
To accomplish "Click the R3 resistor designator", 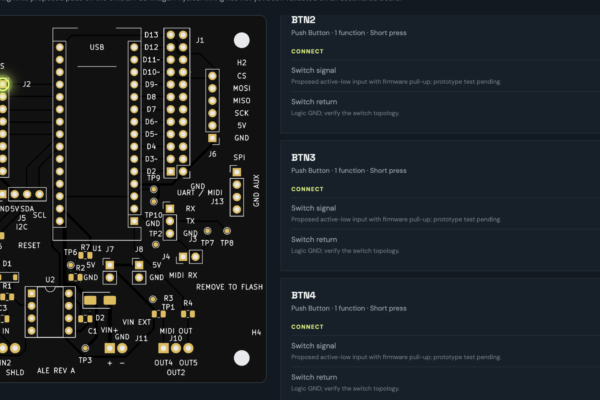I will click(168, 298).
